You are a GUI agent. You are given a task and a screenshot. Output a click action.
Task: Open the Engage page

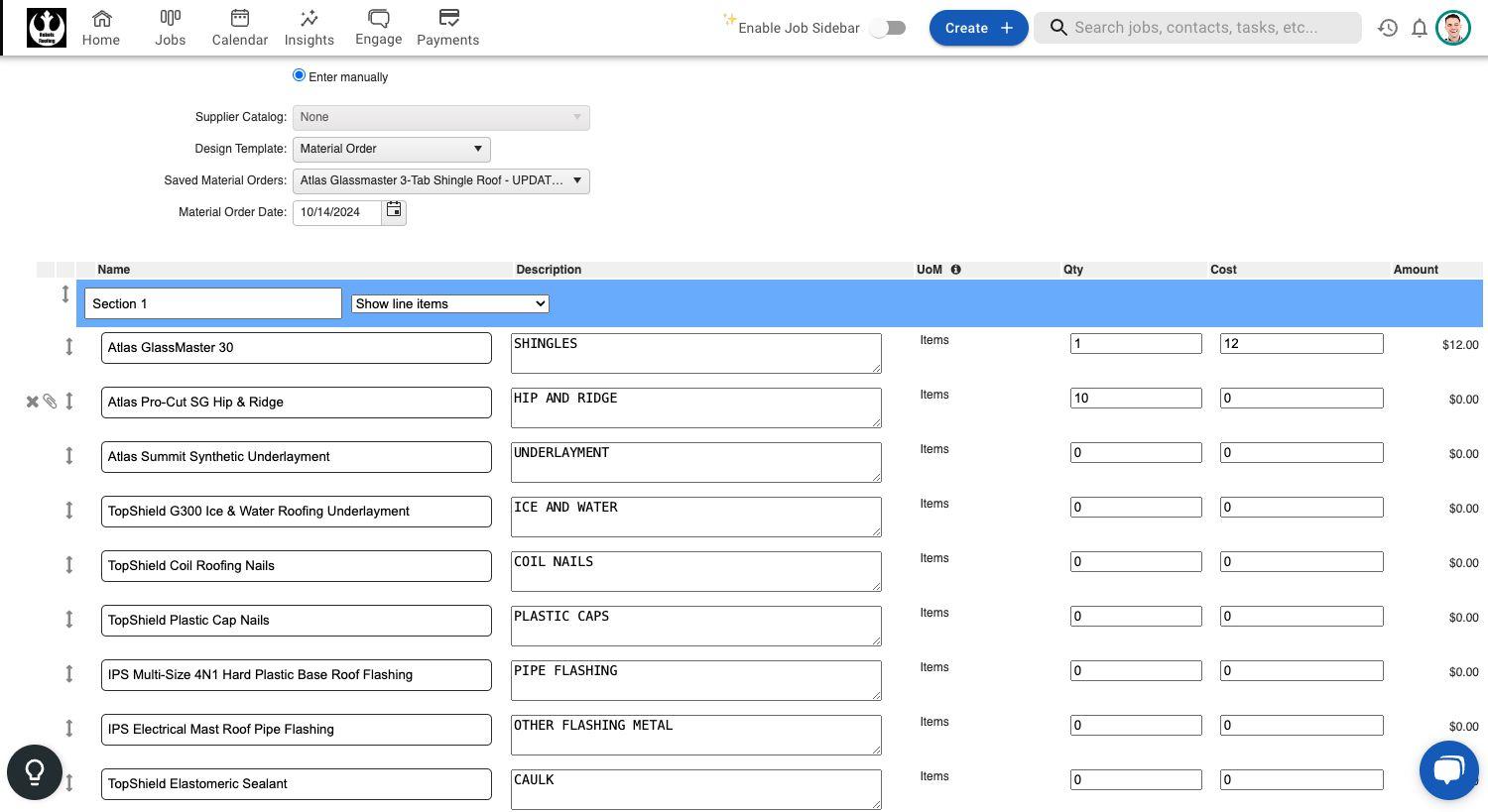[x=379, y=28]
